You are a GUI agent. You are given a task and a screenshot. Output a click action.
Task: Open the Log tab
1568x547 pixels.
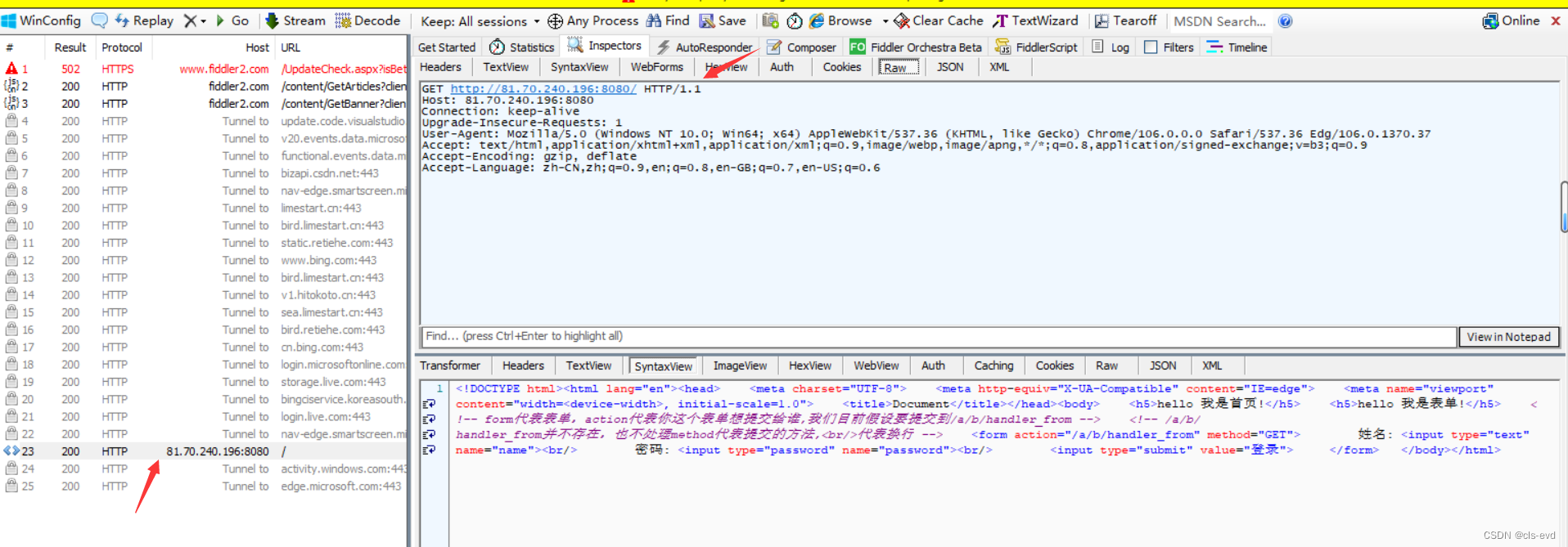coord(1111,47)
